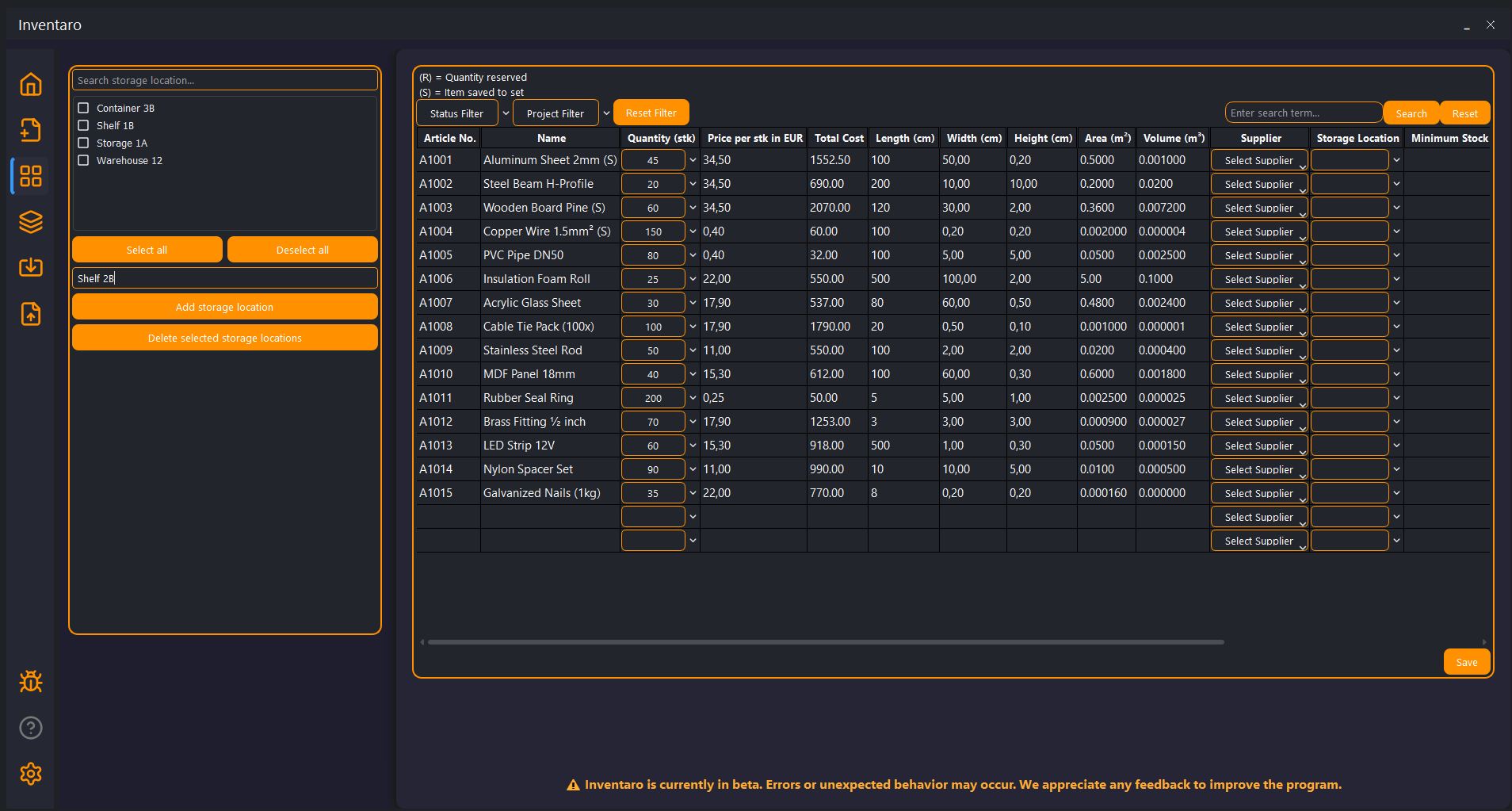Viewport: 1512px width, 811px height.
Task: Open the Home dashboard icon
Action: click(x=31, y=84)
